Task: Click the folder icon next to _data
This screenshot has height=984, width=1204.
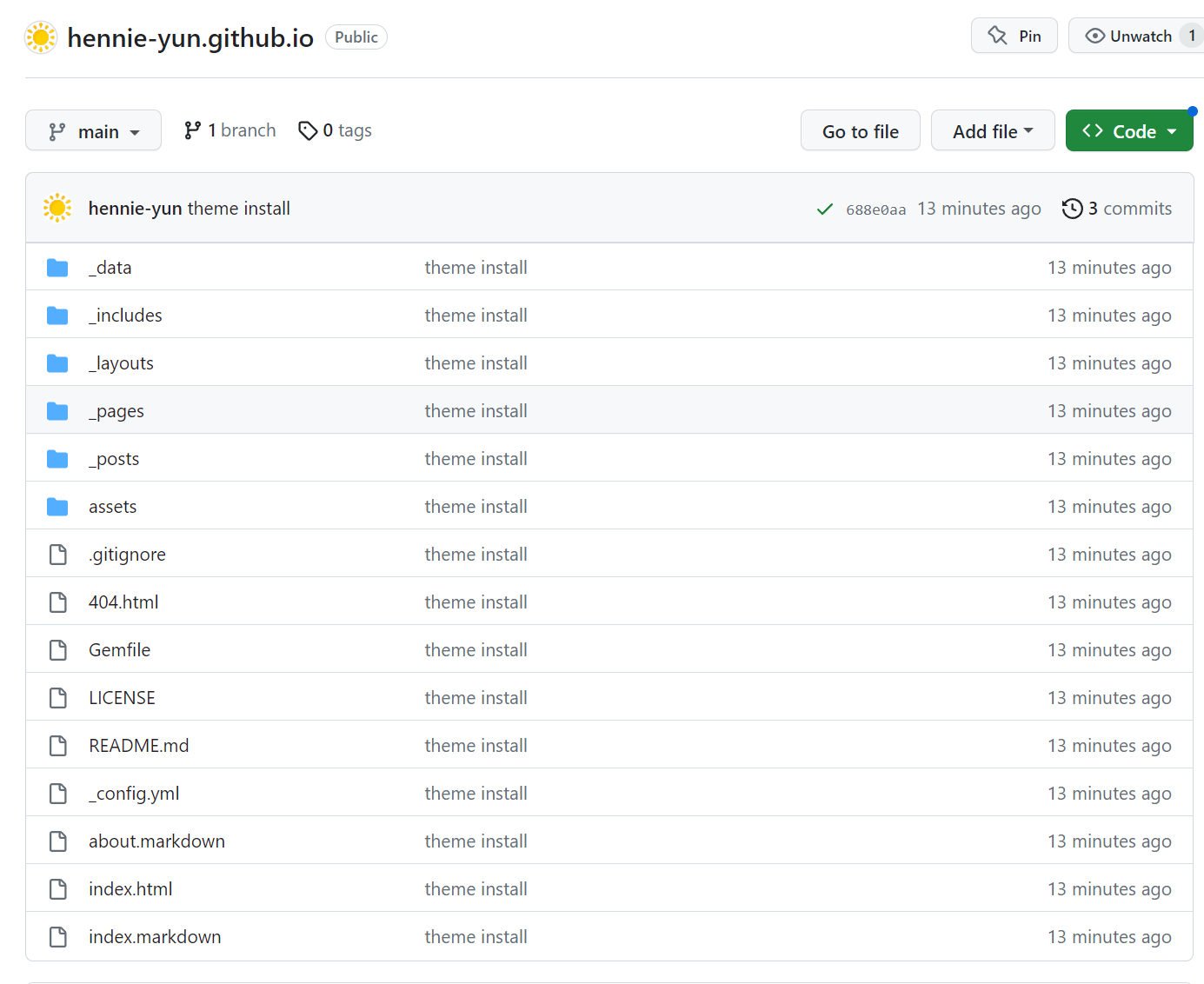Action: (57, 268)
